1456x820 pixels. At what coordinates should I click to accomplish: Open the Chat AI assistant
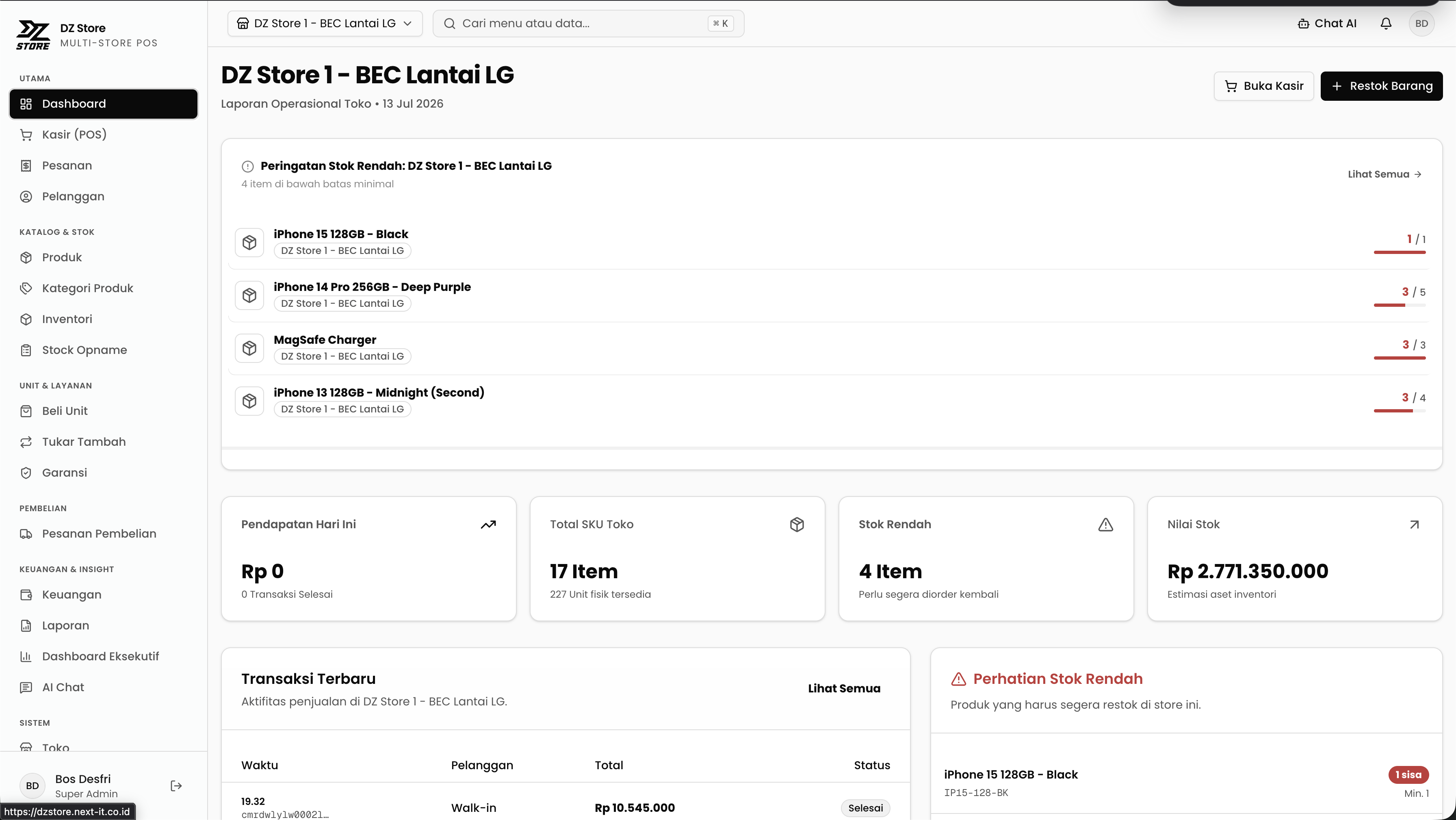click(x=1327, y=23)
